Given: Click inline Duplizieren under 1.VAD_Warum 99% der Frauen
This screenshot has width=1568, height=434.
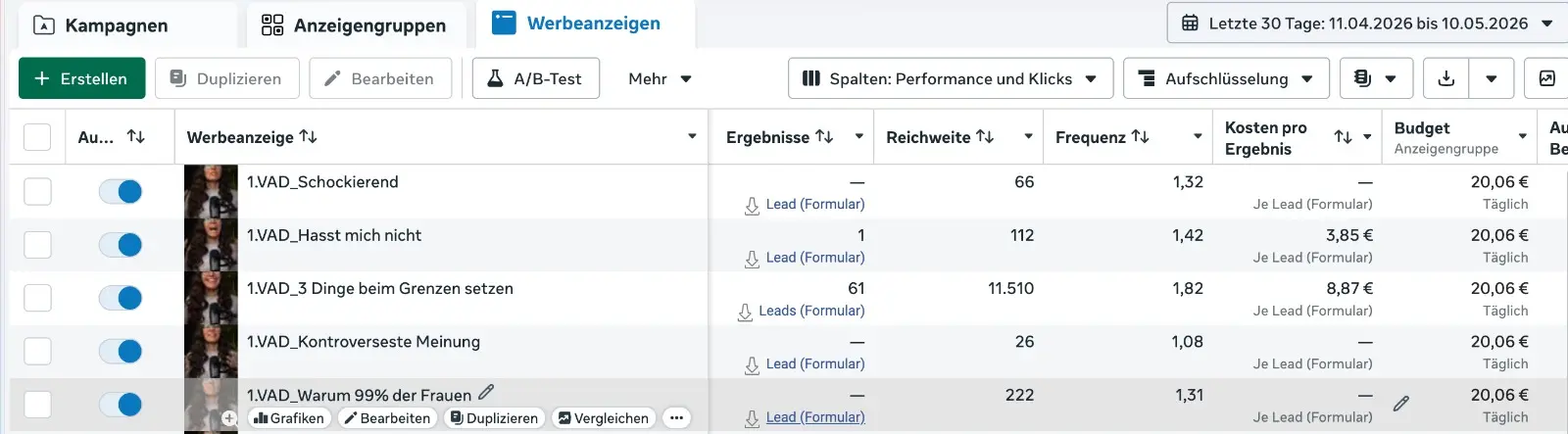Looking at the screenshot, I should point(494,418).
